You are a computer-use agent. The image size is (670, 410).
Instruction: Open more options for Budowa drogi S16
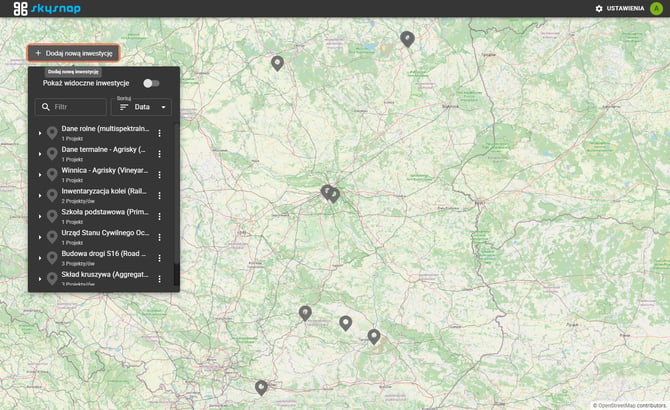pos(159,258)
